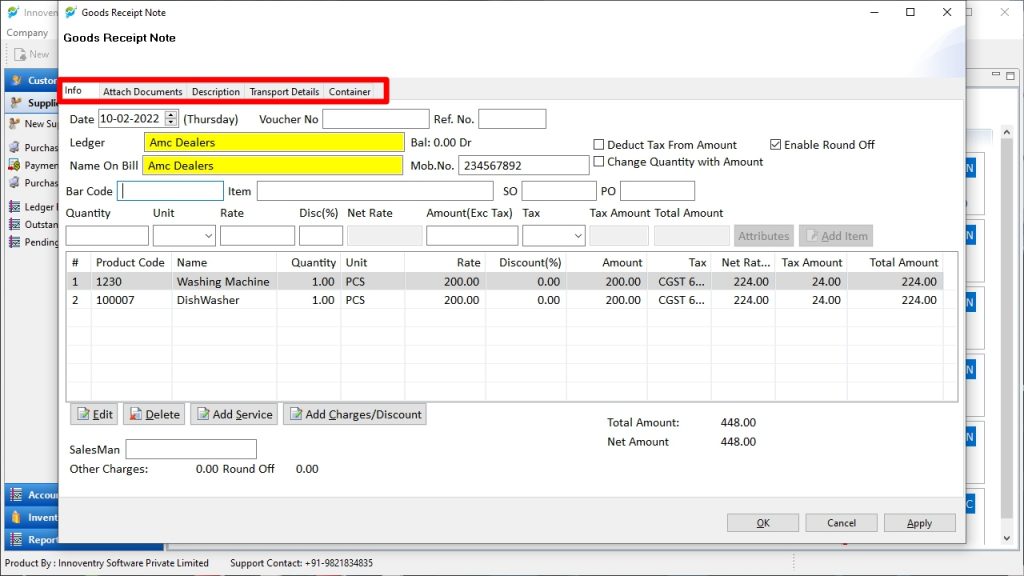Click the Reports panel icon in sidebar

pyautogui.click(x=16, y=540)
